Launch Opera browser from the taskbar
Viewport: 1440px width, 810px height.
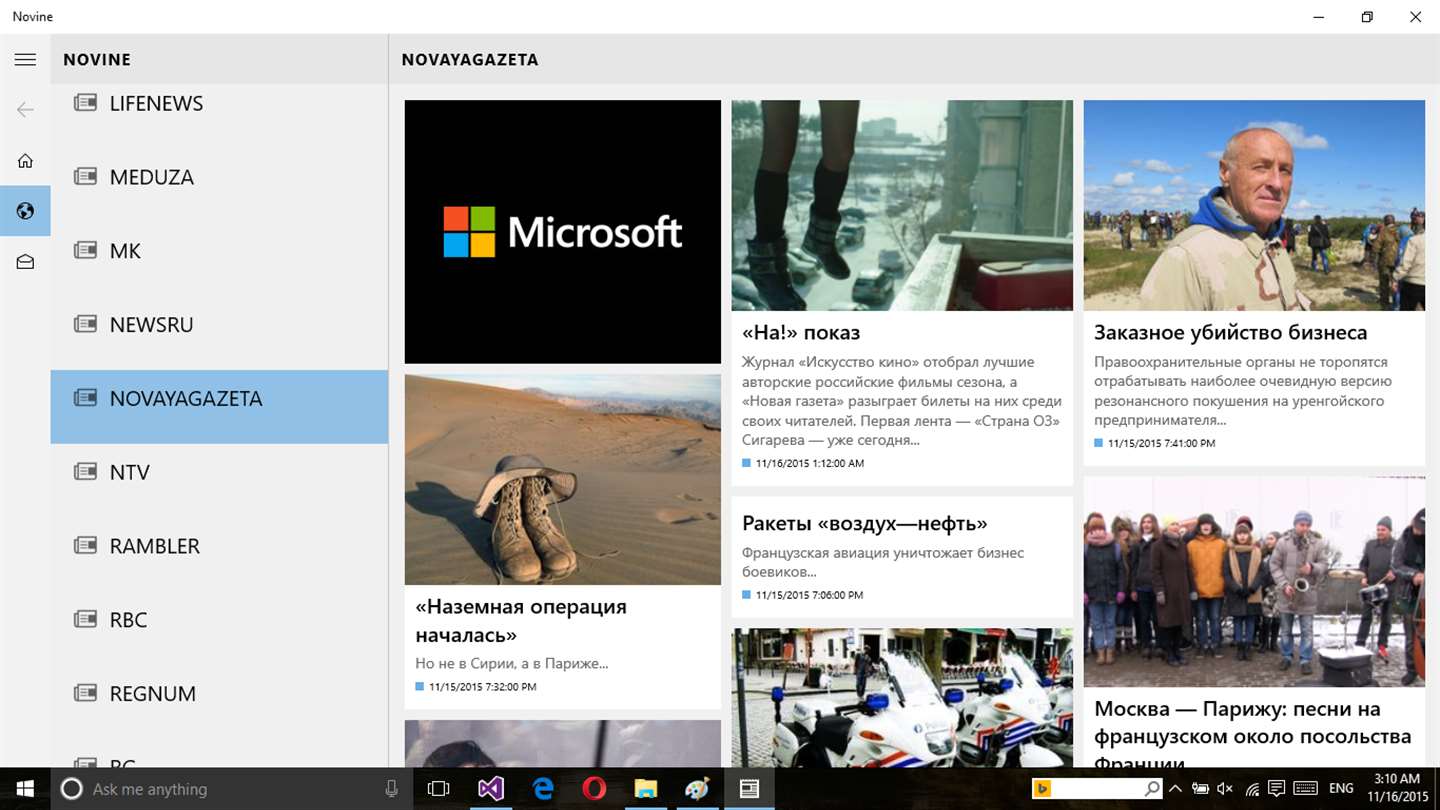click(x=594, y=789)
